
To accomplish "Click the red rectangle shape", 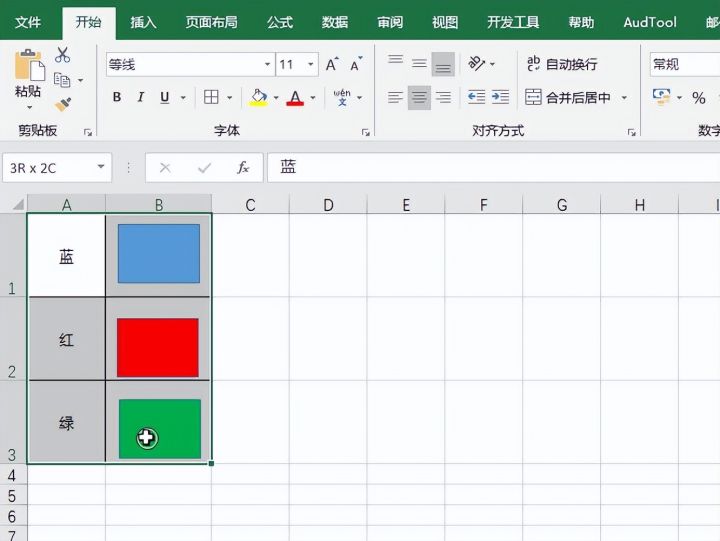I will pyautogui.click(x=158, y=348).
